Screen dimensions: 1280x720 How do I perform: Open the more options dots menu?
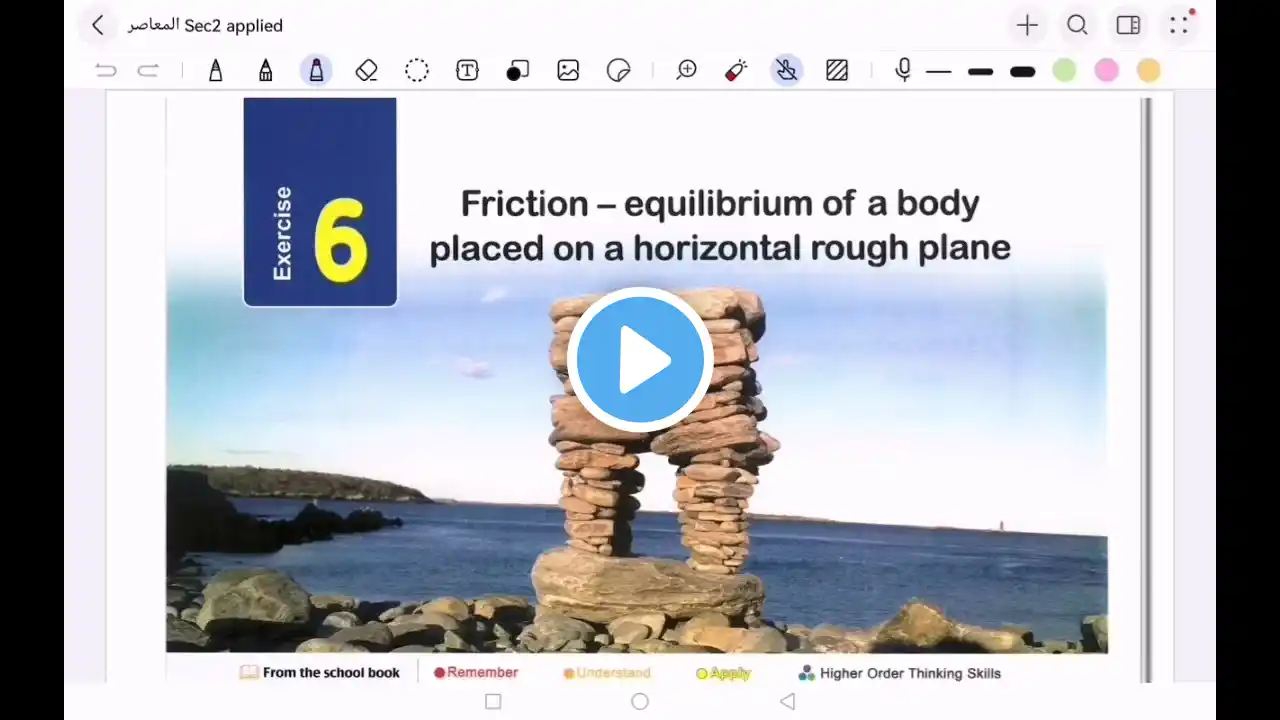tap(1180, 24)
